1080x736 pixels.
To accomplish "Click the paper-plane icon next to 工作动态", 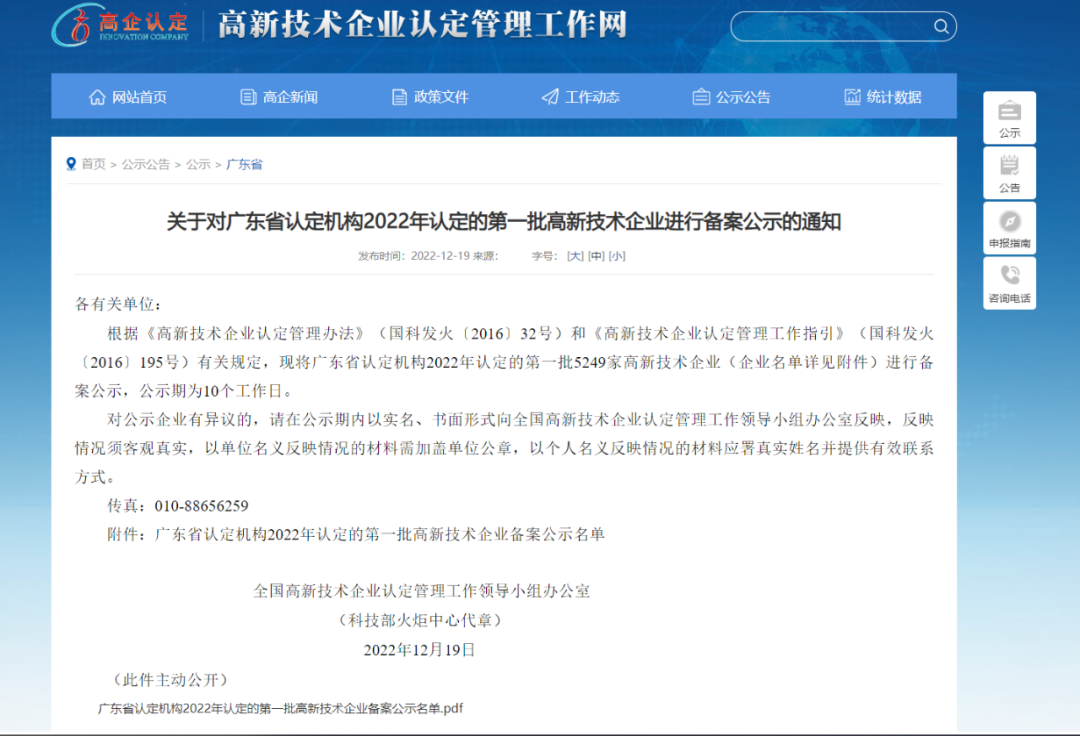I will (x=549, y=96).
